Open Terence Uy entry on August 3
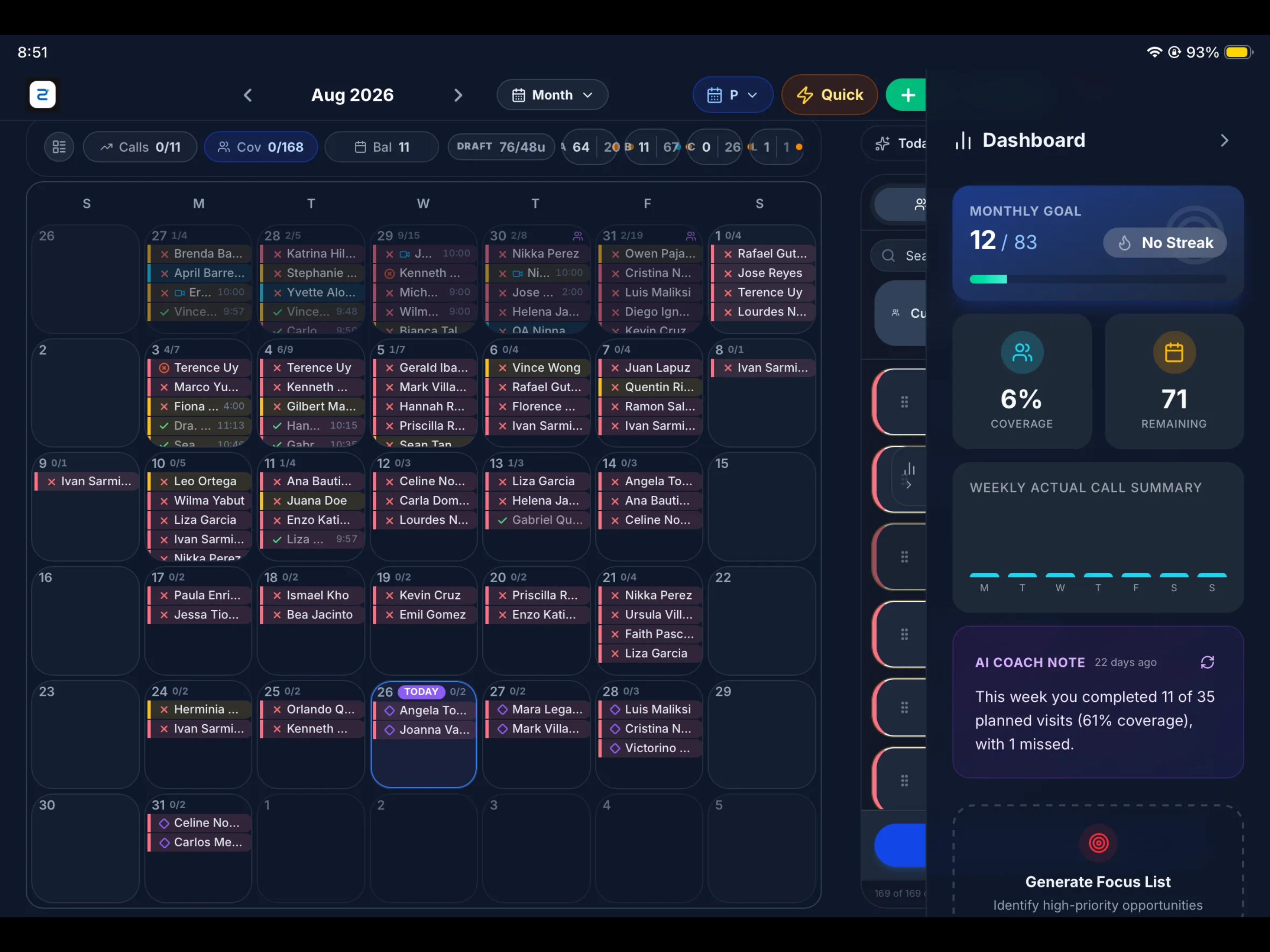The width and height of the screenshot is (1270, 952). point(199,368)
